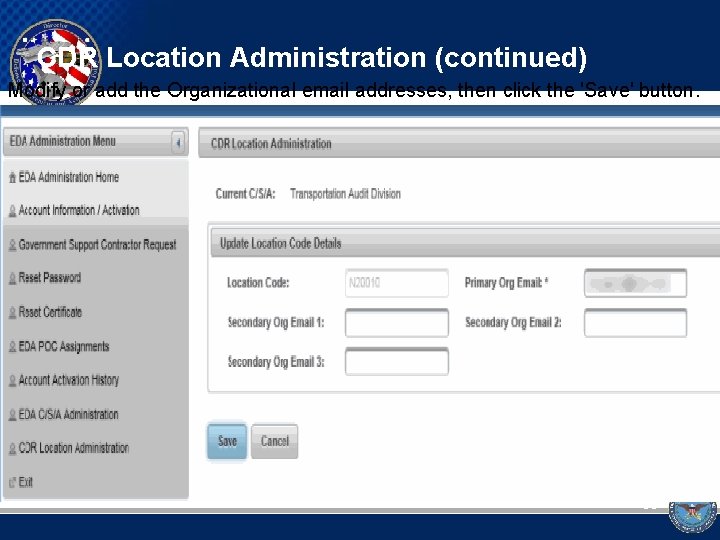
Task: Open EDA C/S/A Administration
Action: click(x=68, y=414)
